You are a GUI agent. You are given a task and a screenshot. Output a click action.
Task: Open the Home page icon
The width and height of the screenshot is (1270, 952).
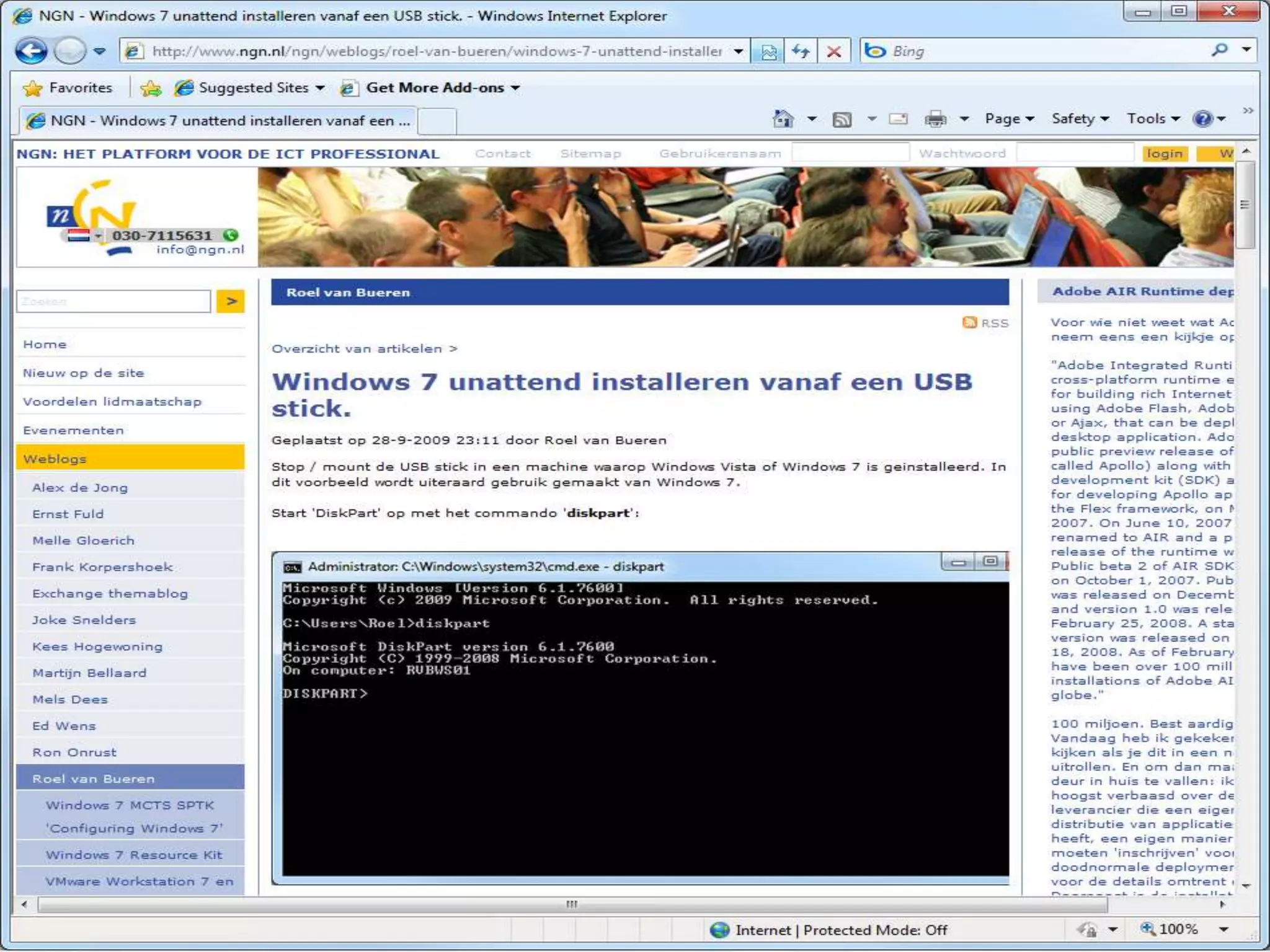click(783, 118)
